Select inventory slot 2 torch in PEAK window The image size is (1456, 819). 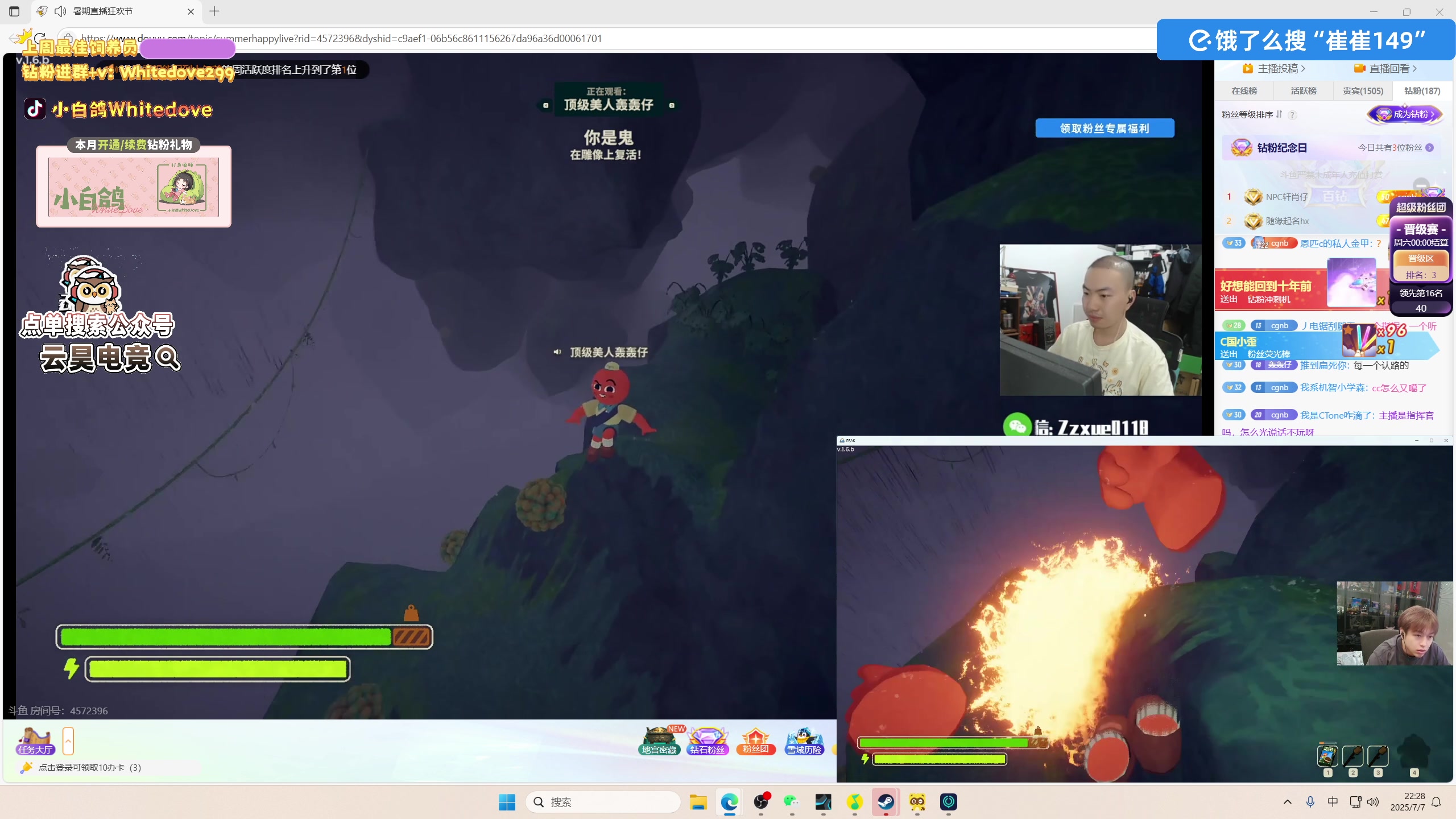tap(1352, 756)
